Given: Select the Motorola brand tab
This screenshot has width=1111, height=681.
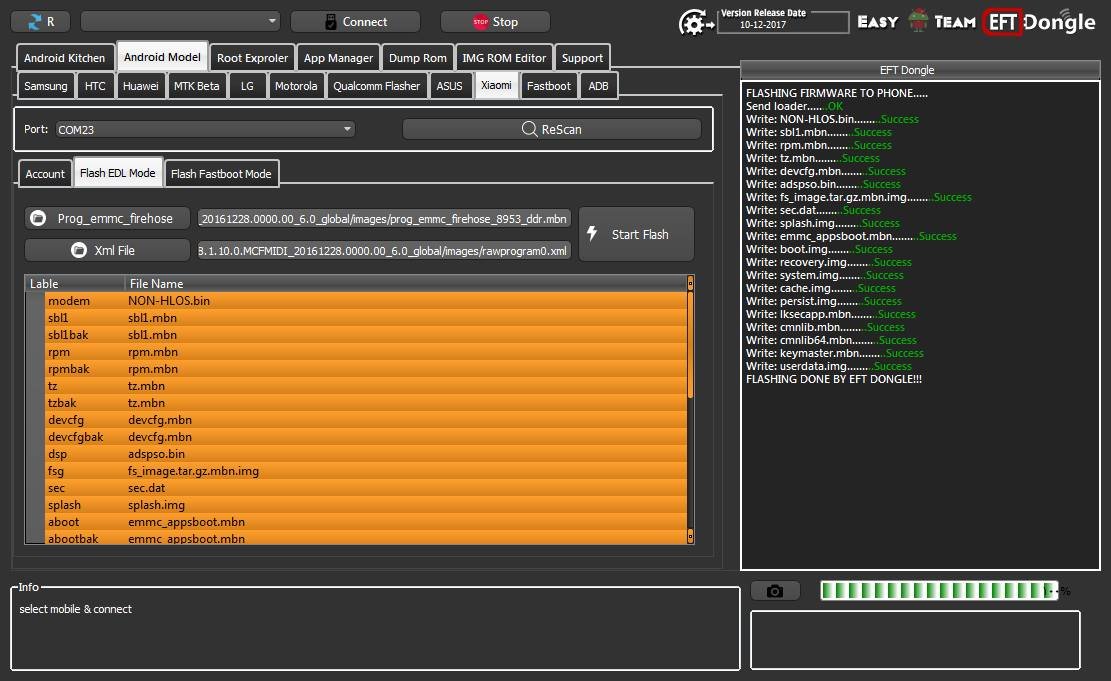Looking at the screenshot, I should click(295, 86).
